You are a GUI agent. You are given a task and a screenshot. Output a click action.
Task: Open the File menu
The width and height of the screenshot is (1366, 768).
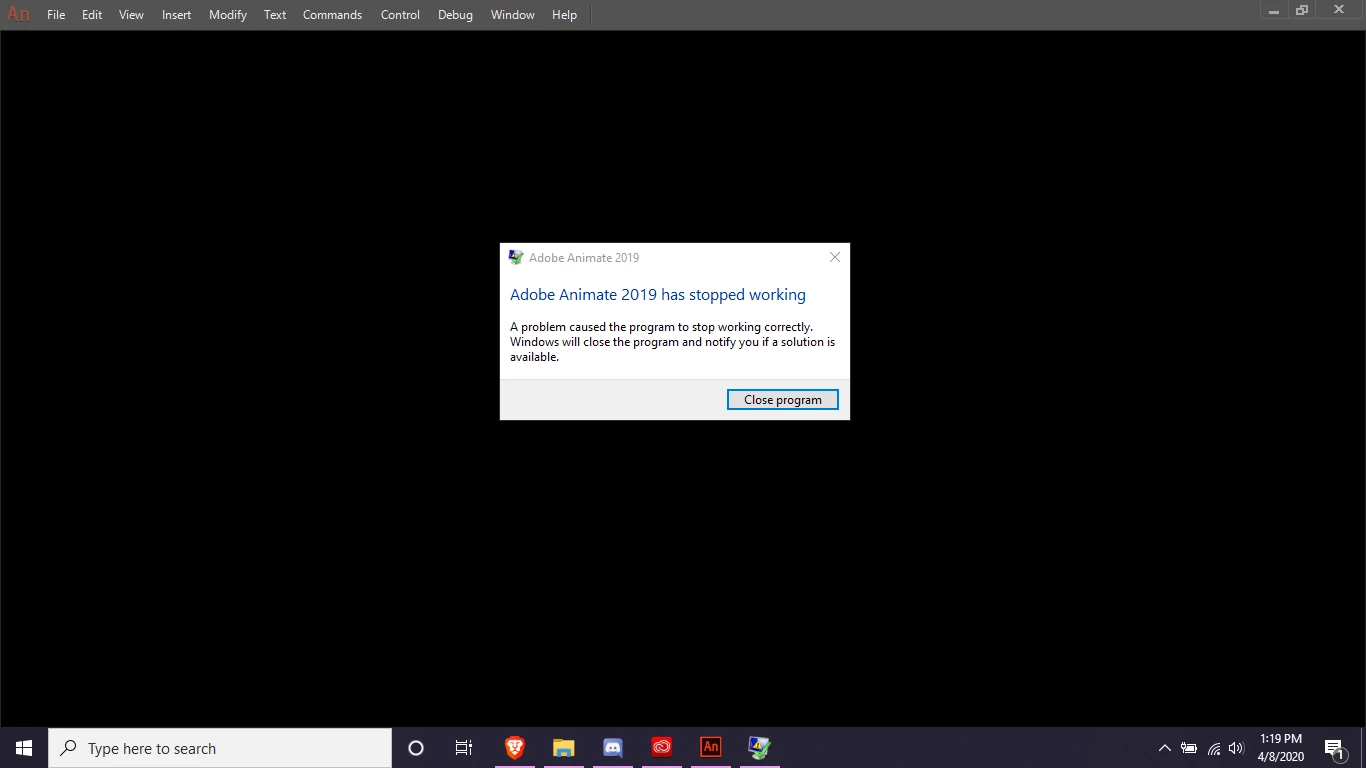click(x=56, y=15)
